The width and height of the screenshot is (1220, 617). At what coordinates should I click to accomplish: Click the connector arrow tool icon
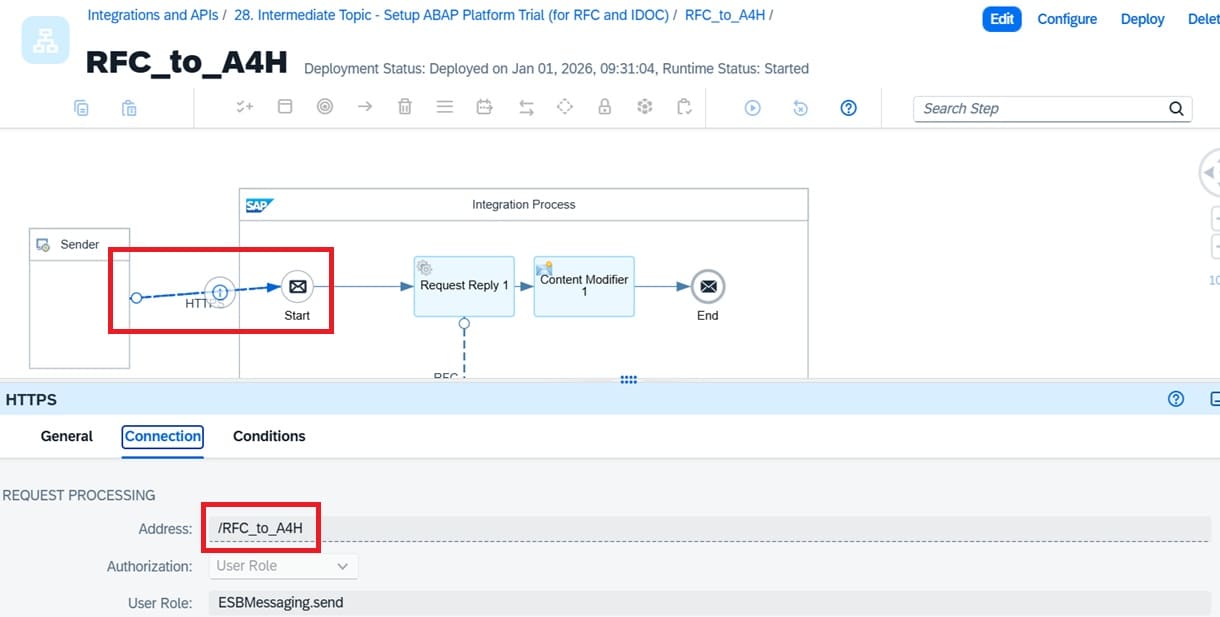[x=365, y=107]
